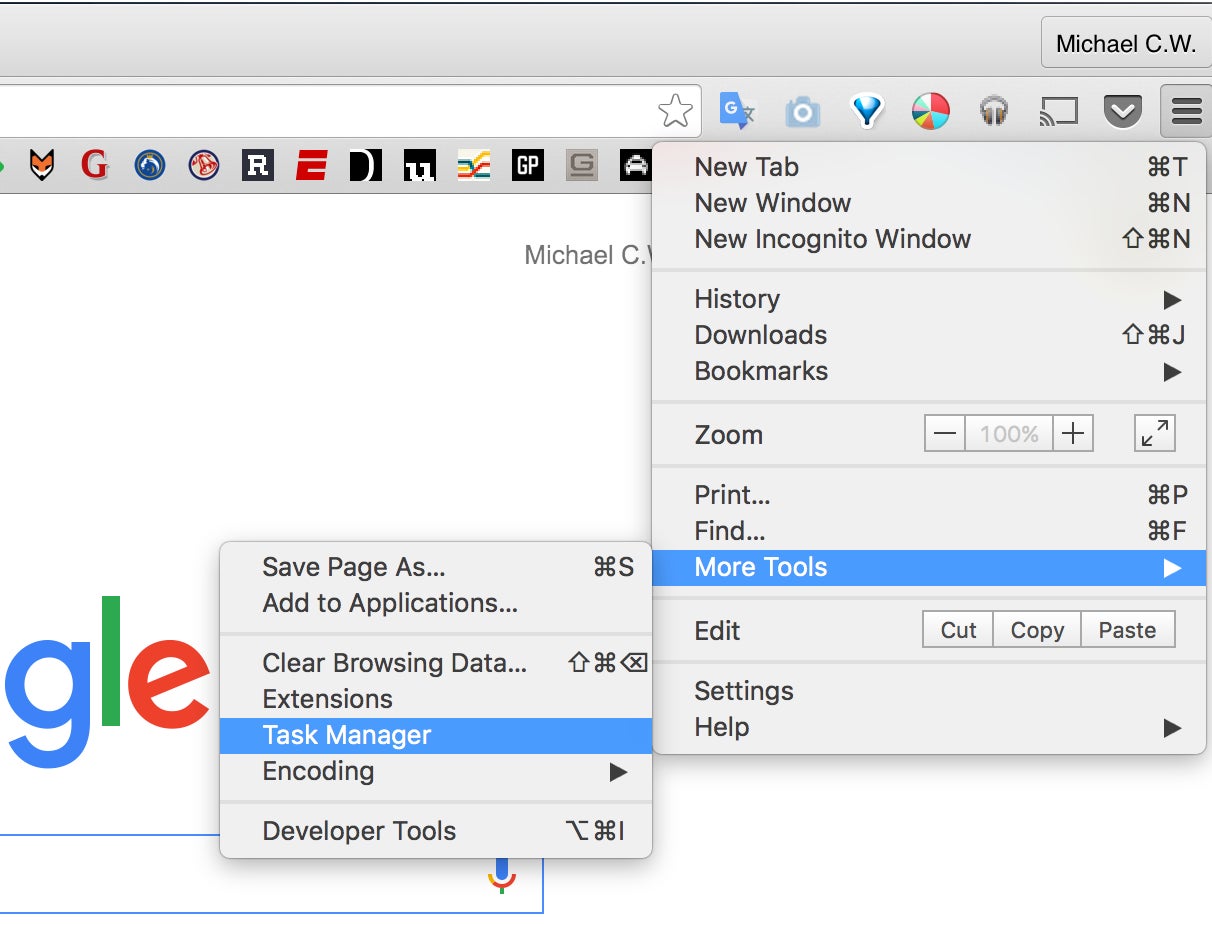Open the Google Translate extension
1212x944 pixels.
click(x=738, y=111)
